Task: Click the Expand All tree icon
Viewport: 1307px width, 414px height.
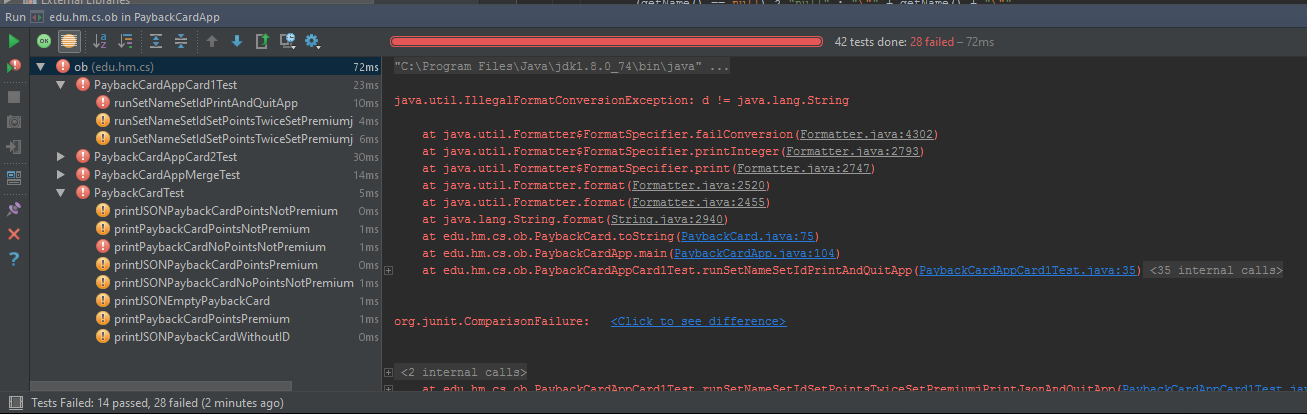Action: [x=156, y=41]
